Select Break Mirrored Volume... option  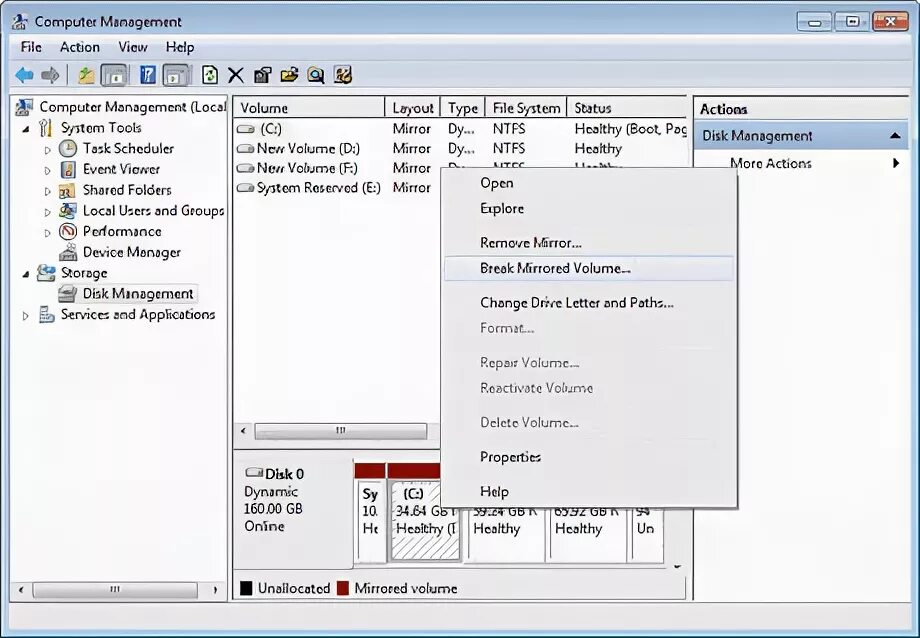tap(589, 268)
